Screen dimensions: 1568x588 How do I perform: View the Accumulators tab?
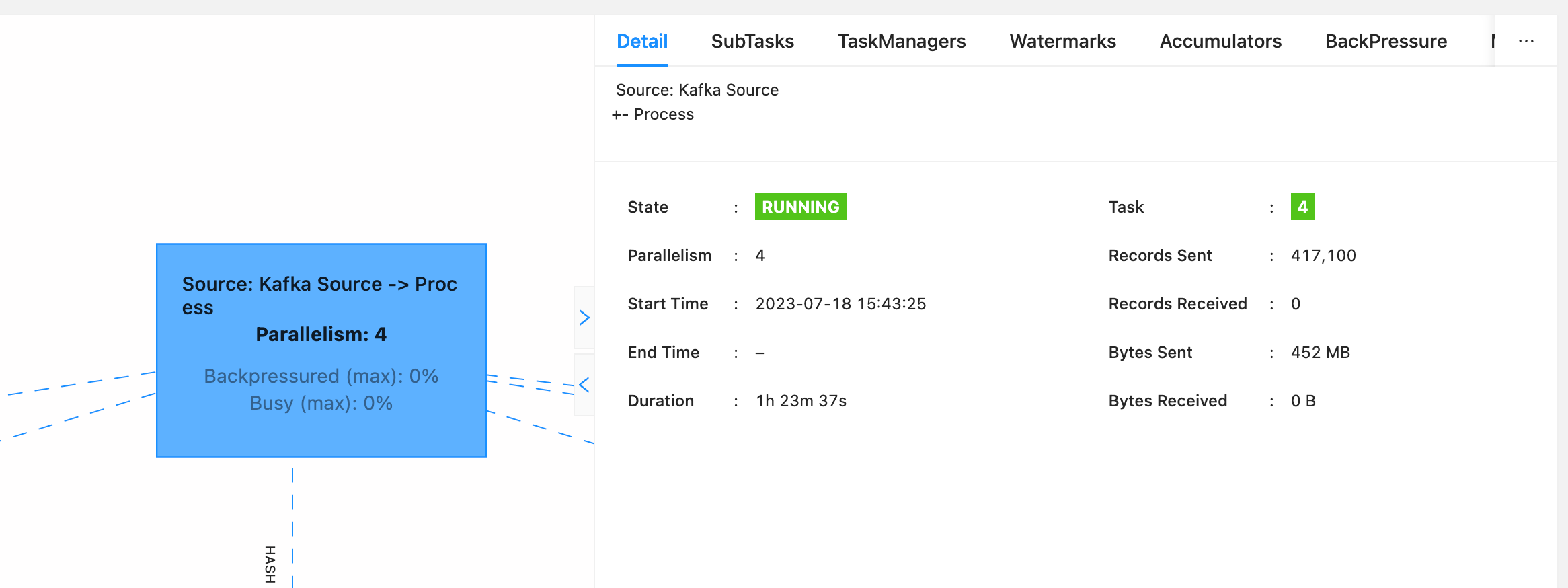tap(1220, 41)
